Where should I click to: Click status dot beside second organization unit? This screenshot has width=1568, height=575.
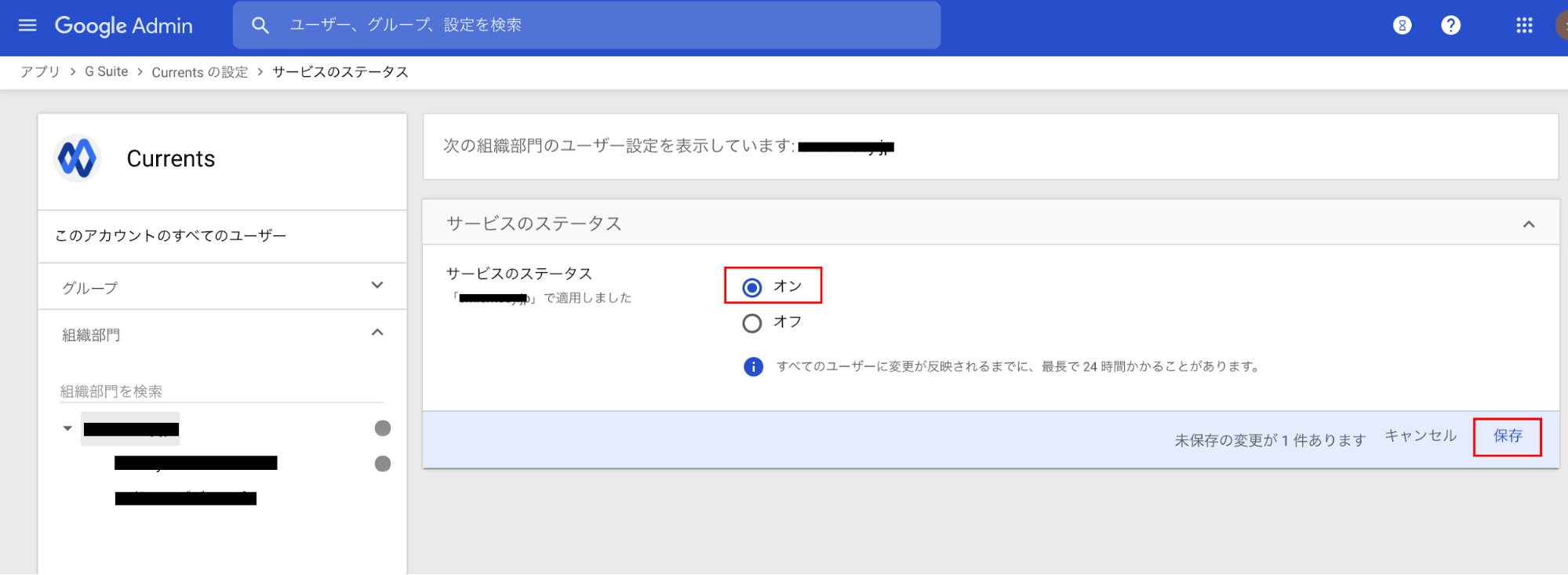tap(383, 464)
